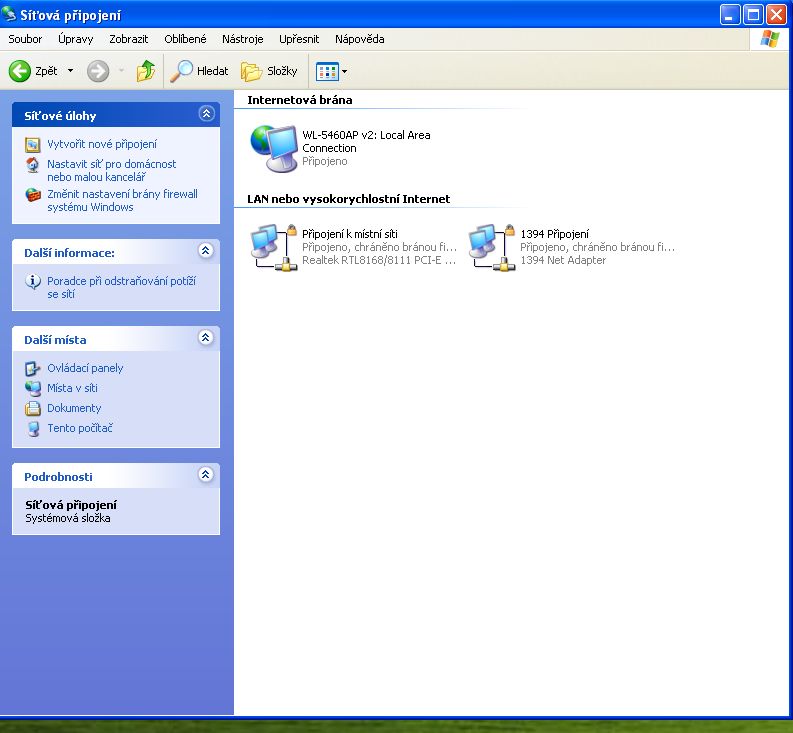Collapse the Podrobnosti panel
The width and height of the screenshot is (793, 733).
(206, 475)
